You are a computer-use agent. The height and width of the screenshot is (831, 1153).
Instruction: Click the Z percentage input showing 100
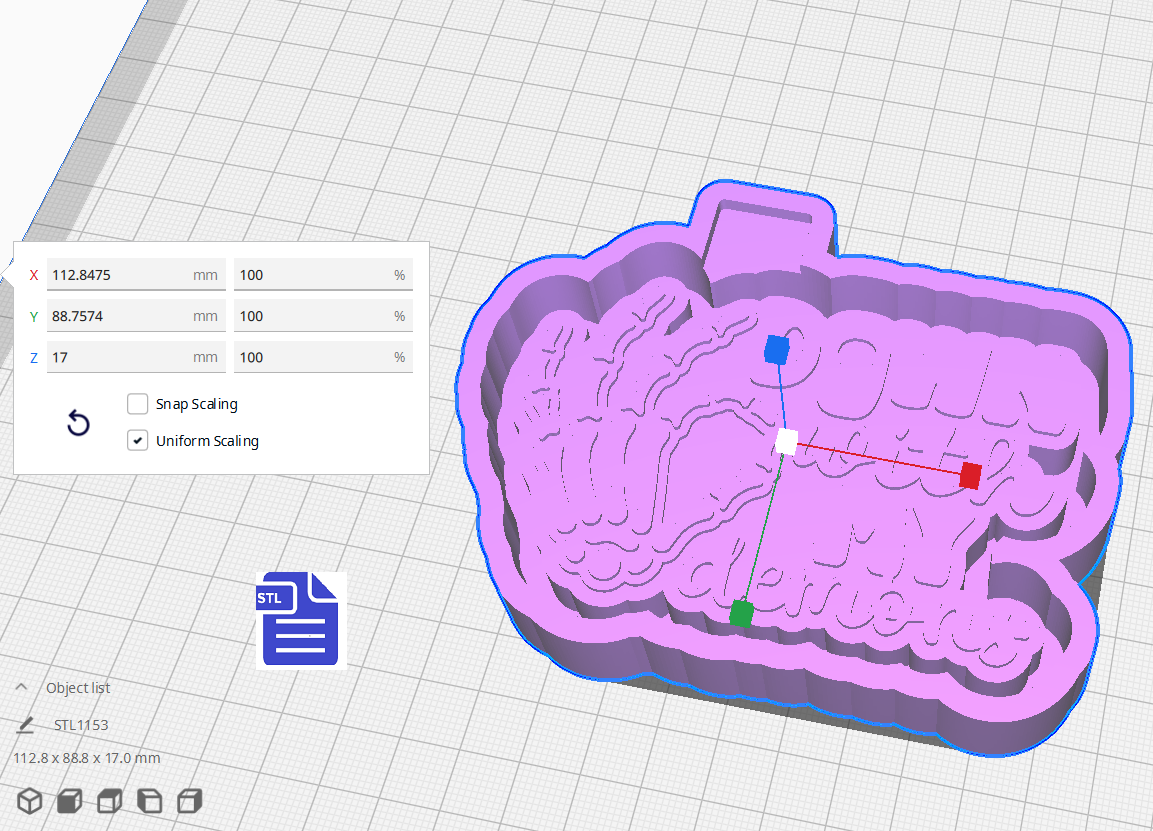(323, 357)
